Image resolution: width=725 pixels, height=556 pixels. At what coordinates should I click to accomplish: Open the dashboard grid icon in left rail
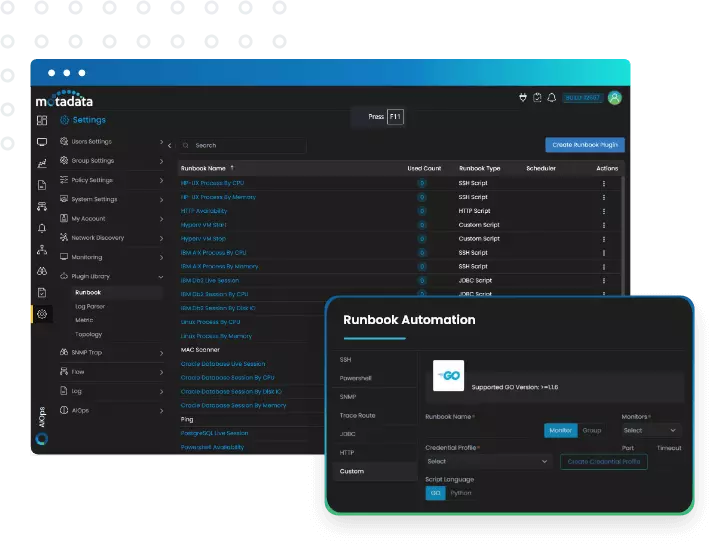(x=42, y=120)
